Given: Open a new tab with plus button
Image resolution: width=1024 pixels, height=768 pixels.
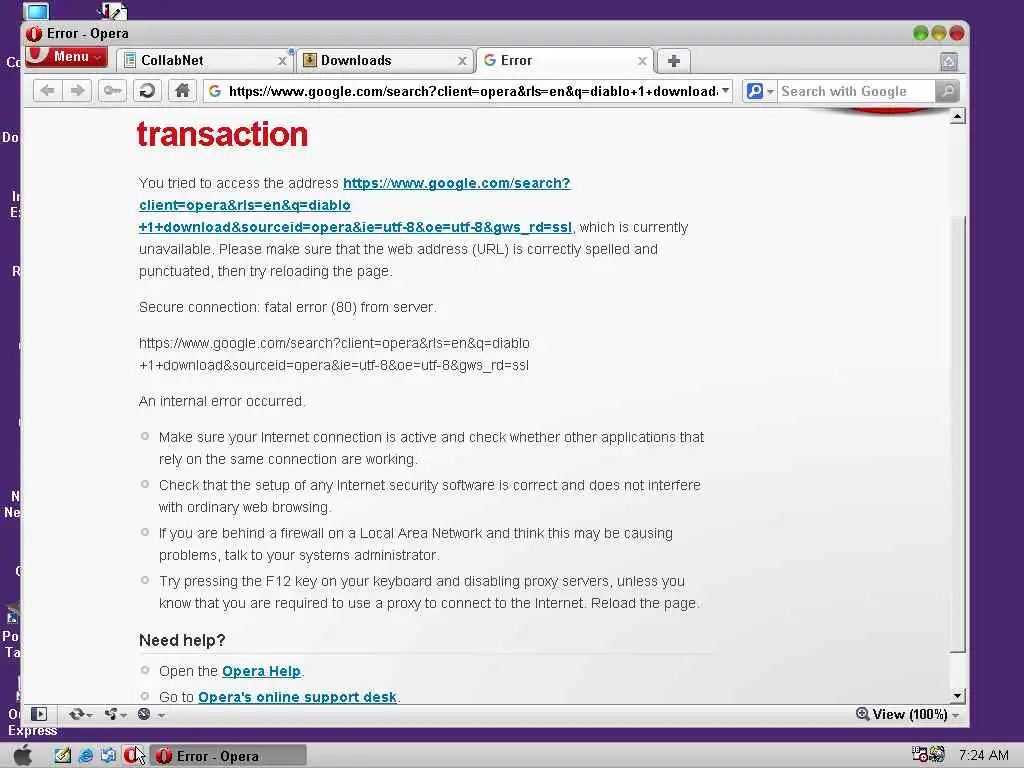Looking at the screenshot, I should coord(673,61).
